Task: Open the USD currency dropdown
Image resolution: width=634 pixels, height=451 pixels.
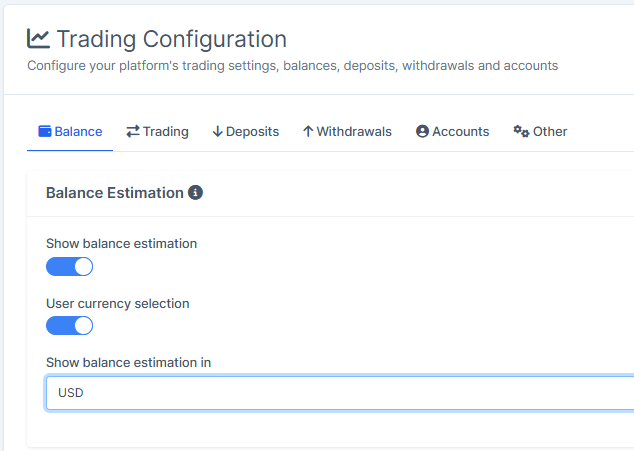Action: coord(338,393)
